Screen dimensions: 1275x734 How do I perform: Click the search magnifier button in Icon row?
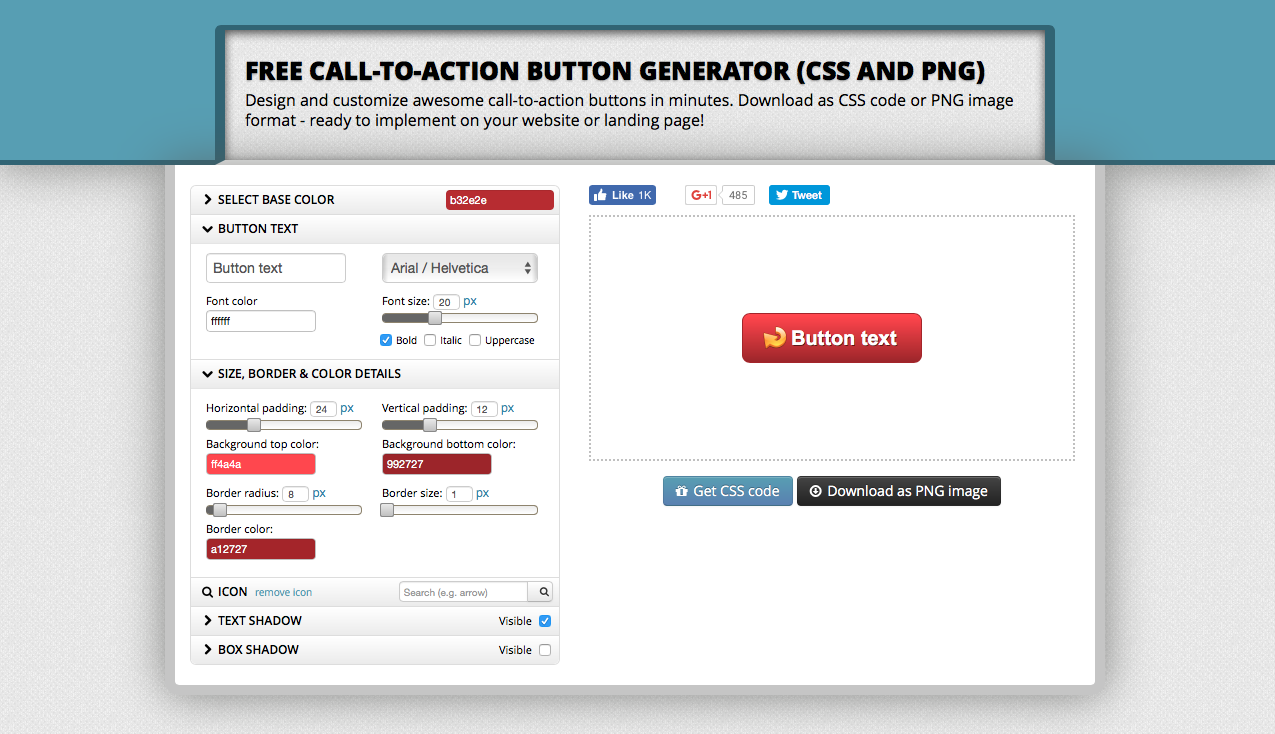pos(544,592)
